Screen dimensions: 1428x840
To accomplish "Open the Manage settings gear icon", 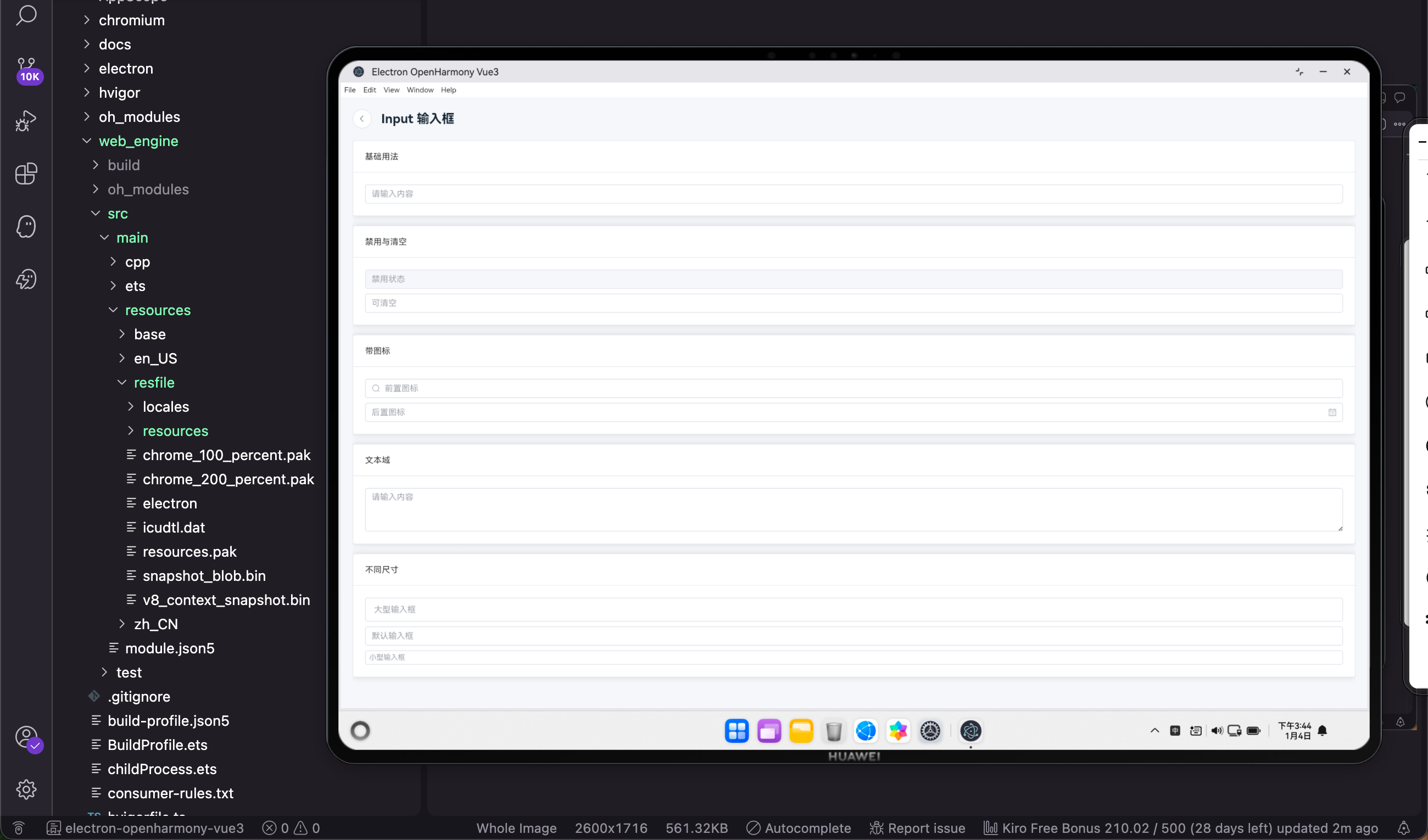I will click(x=26, y=789).
